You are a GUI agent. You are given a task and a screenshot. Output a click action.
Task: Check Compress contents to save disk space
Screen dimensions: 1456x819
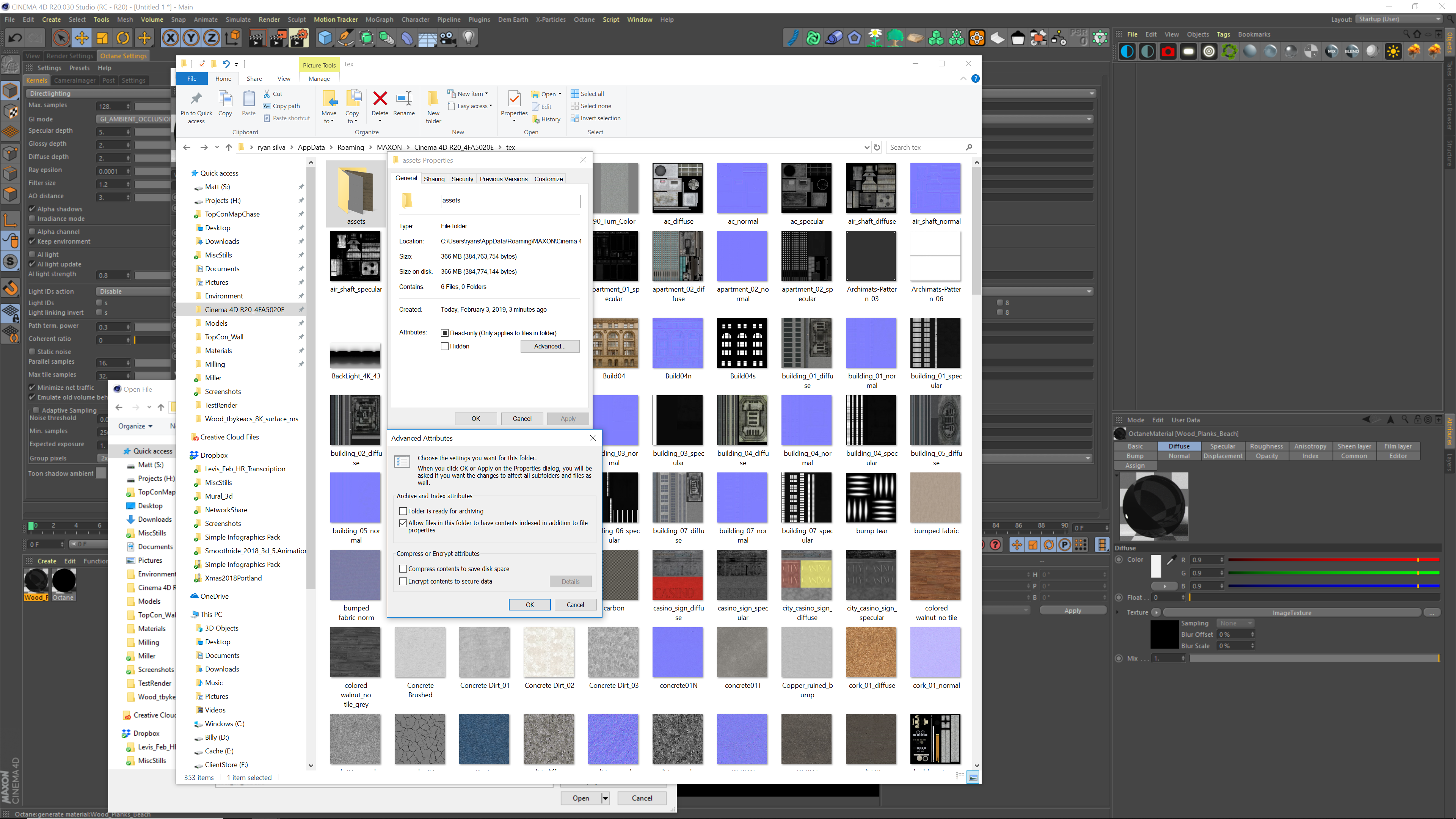click(403, 569)
